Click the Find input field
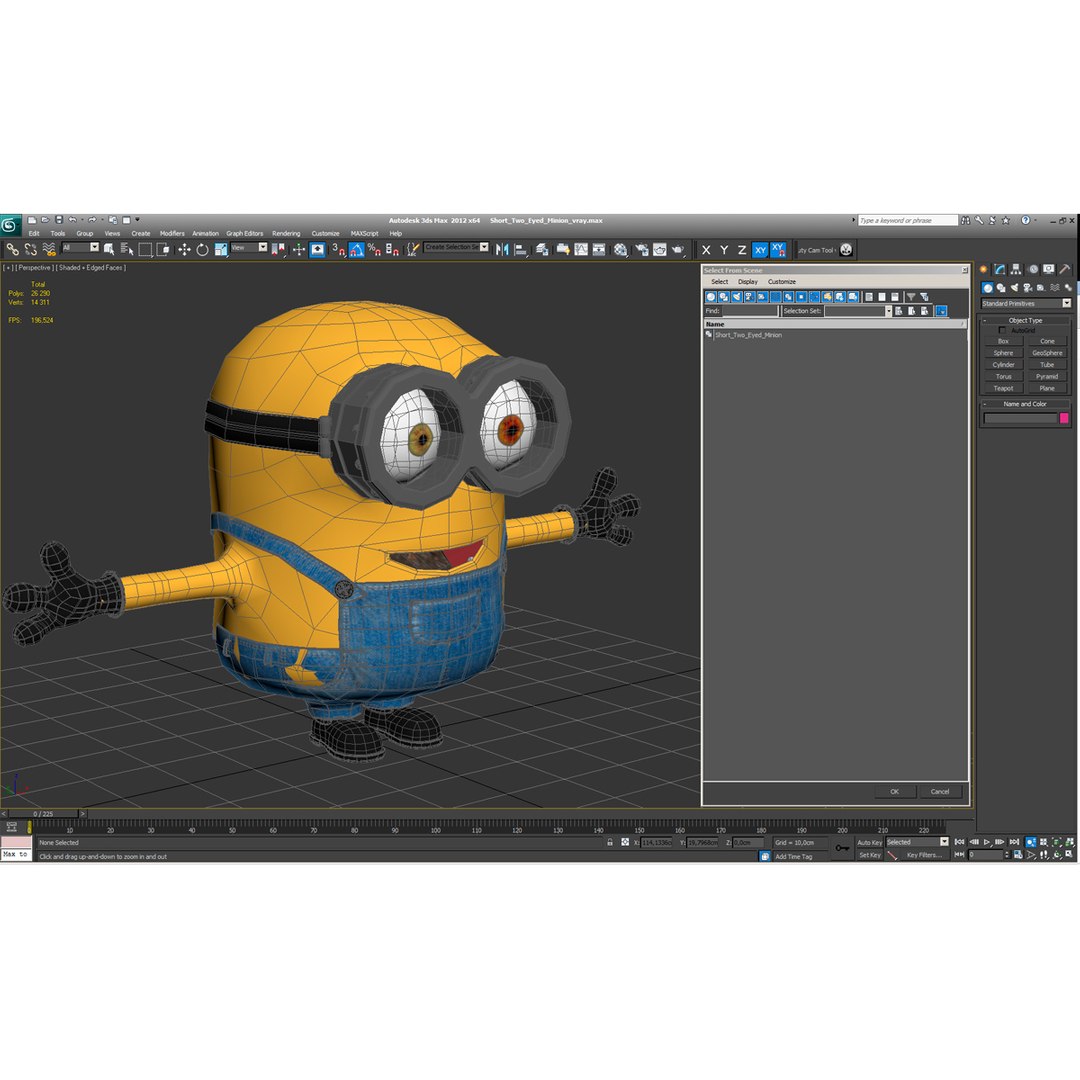 point(750,311)
